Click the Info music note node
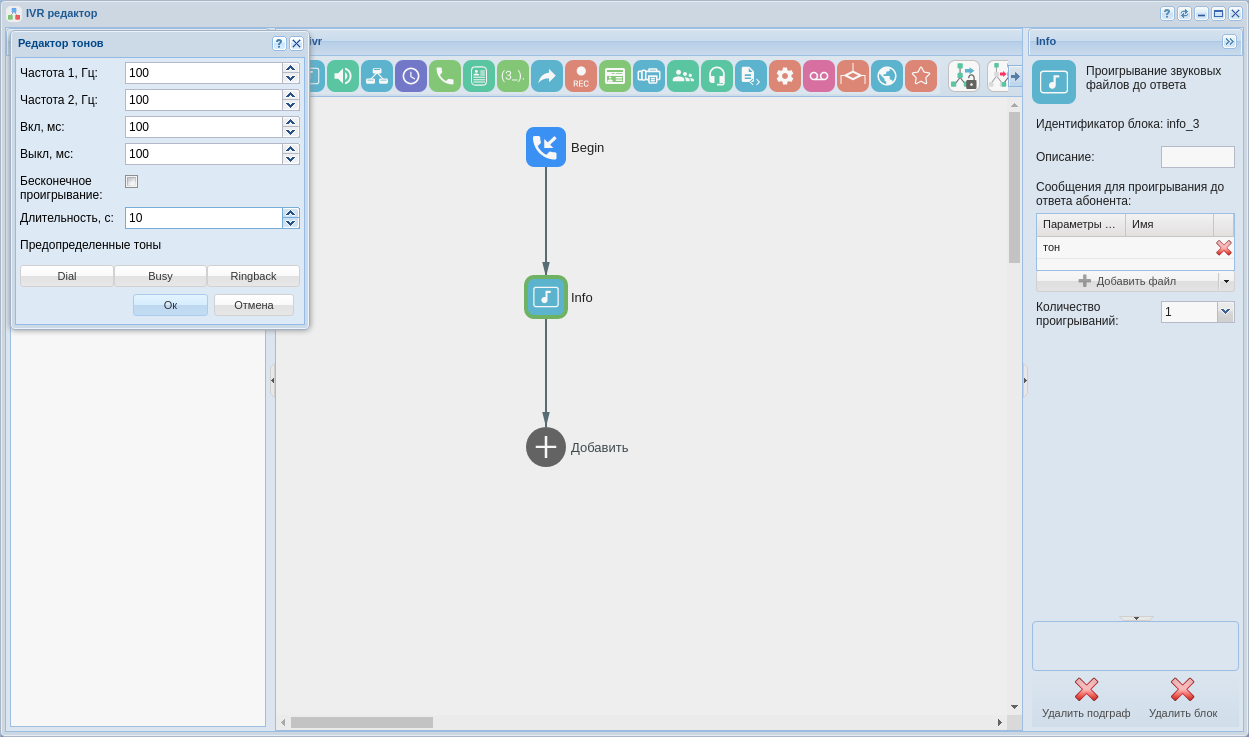The width and height of the screenshot is (1249, 737). [546, 297]
